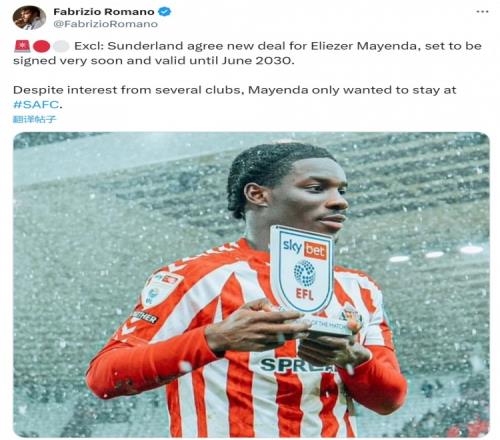The height and width of the screenshot is (440, 500).
Task: Click the sleeve EFL badge on shirt
Action: pyautogui.click(x=161, y=288)
